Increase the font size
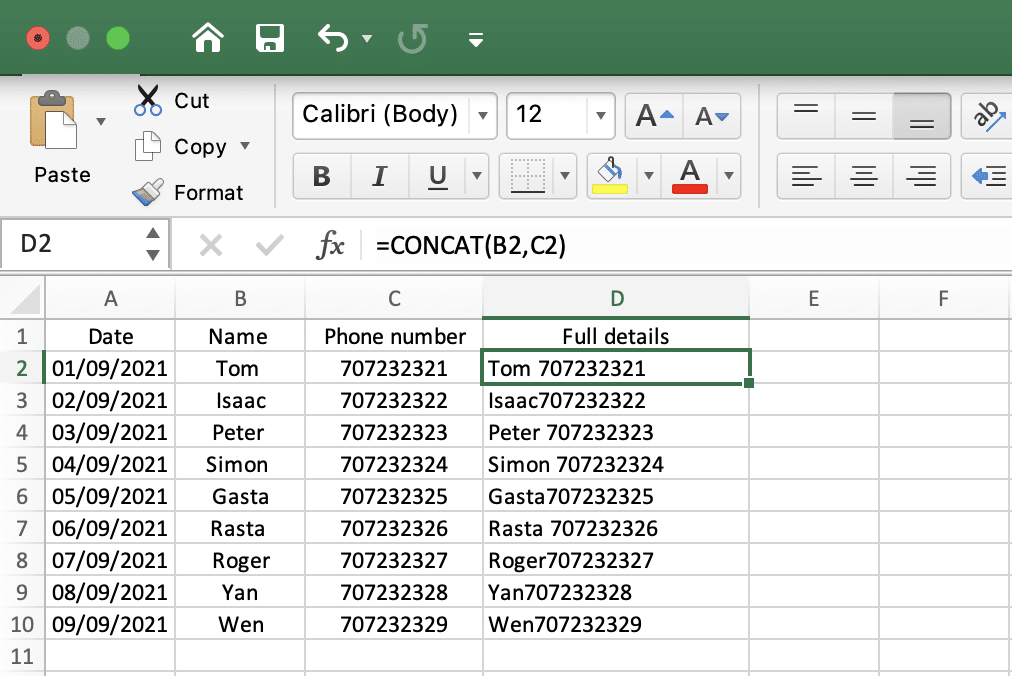This screenshot has height=676, width=1012. (654, 116)
